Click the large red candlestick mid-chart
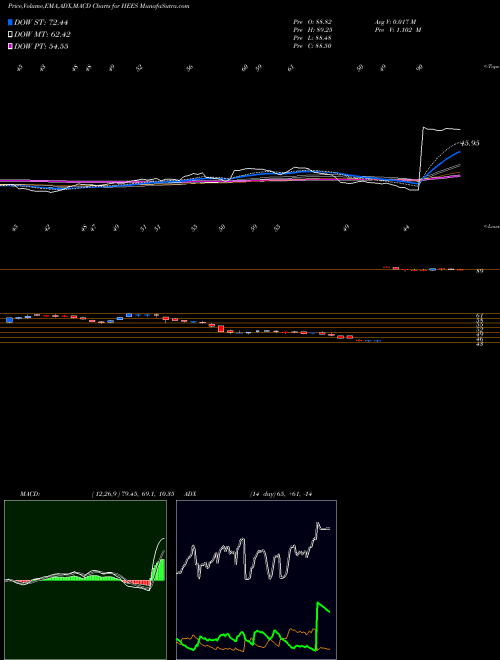This screenshot has height=660, width=500. point(221,329)
